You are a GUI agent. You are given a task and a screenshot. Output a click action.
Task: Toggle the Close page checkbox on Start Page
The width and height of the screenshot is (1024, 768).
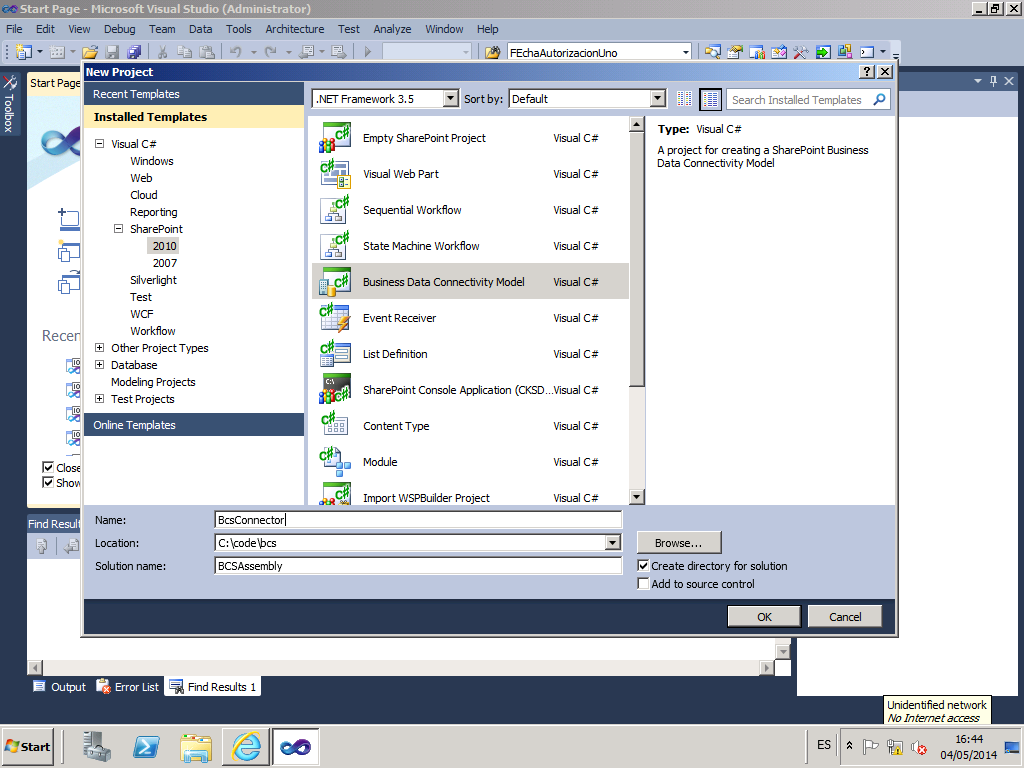48,467
